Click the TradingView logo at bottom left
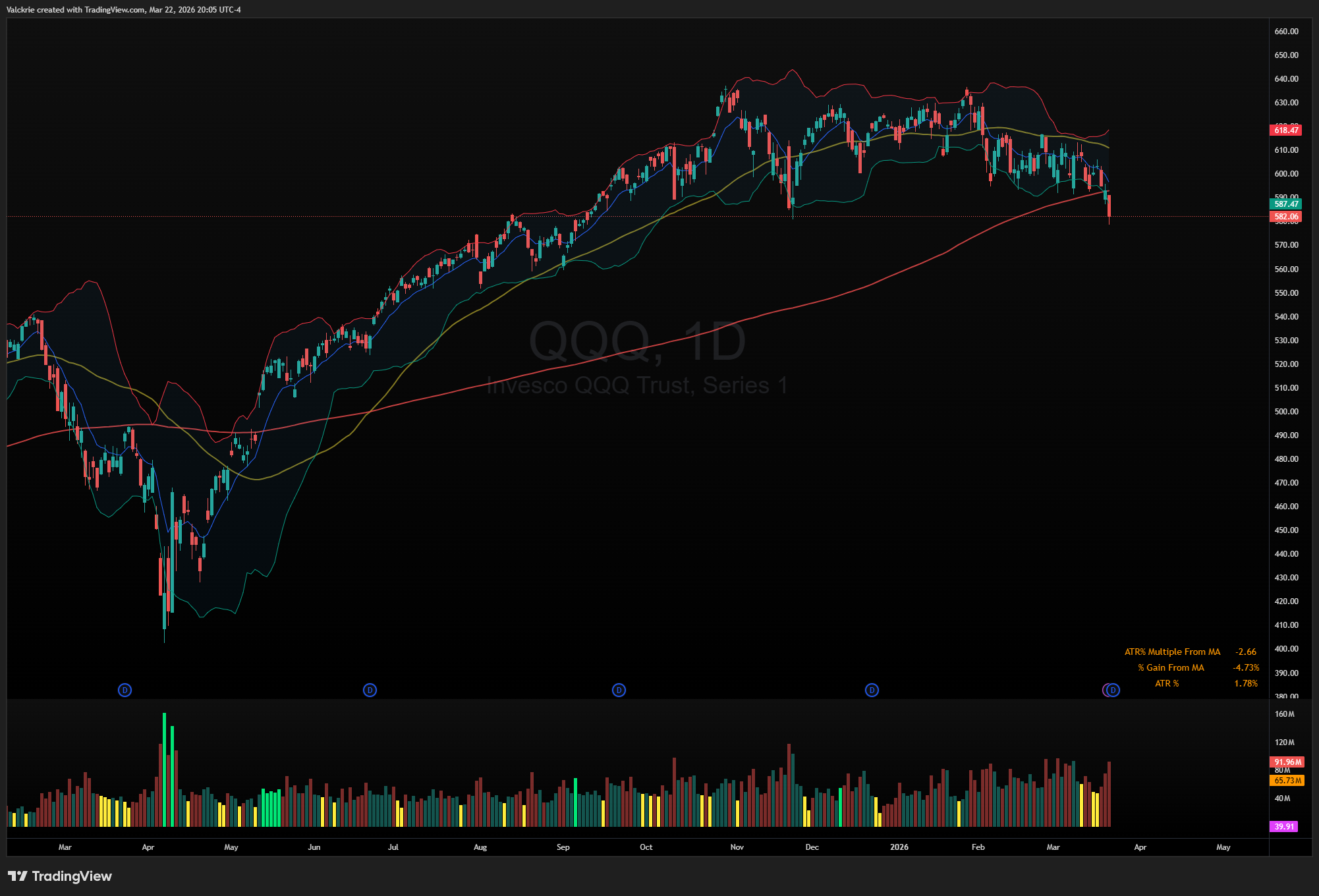Viewport: 1319px width, 896px height. (60, 876)
